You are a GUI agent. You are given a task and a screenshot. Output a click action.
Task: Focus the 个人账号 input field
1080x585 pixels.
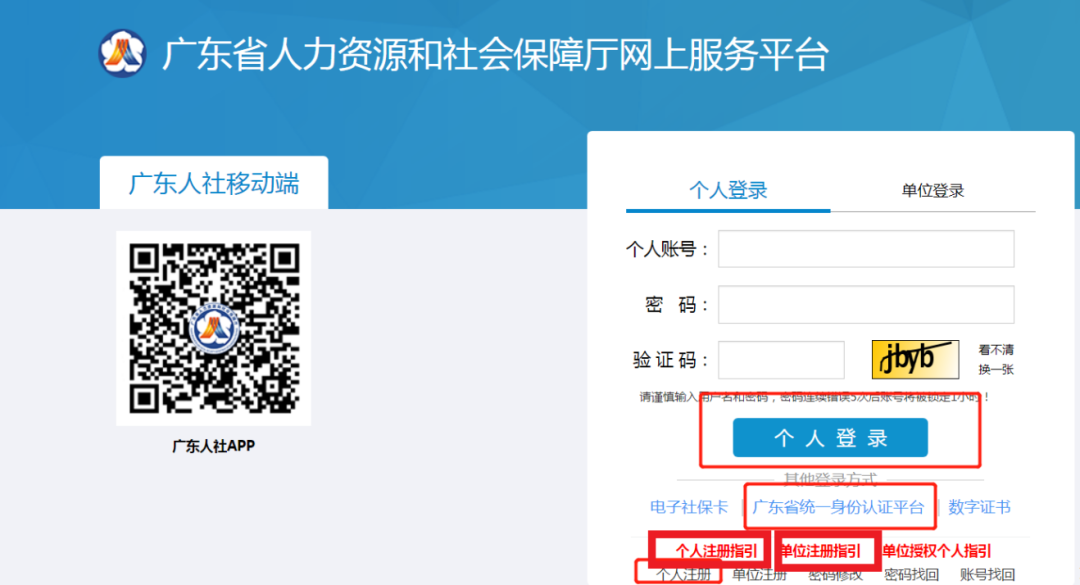pyautogui.click(x=866, y=249)
